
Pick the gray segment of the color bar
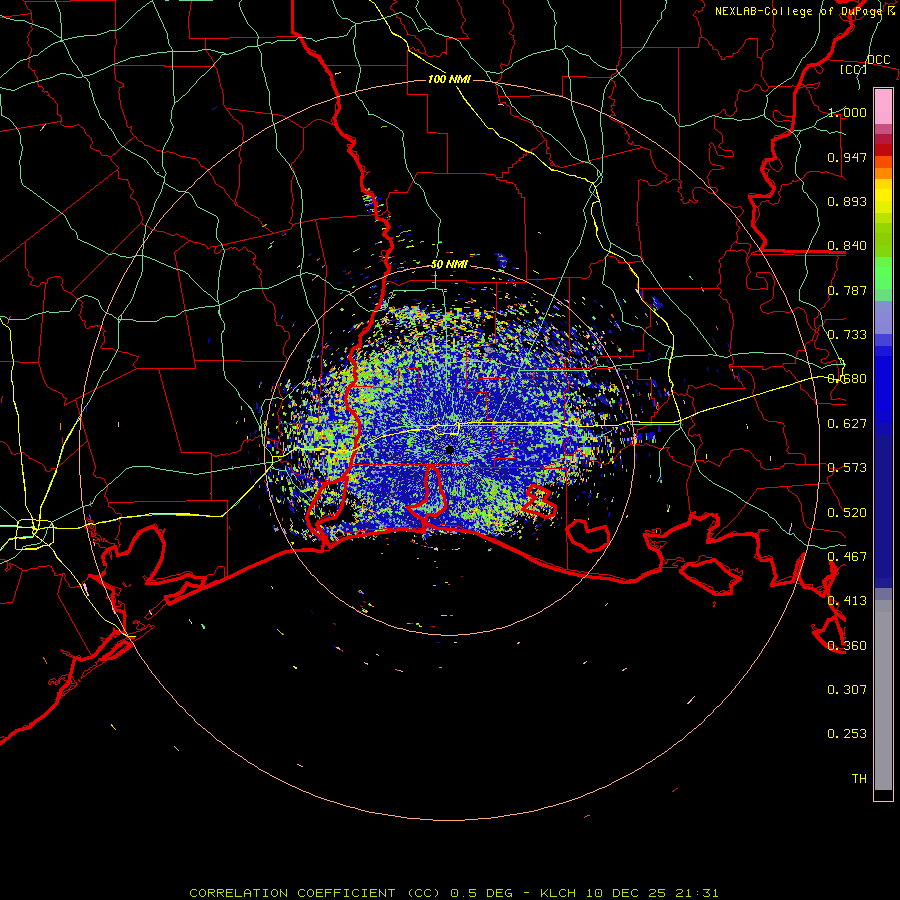[x=883, y=695]
